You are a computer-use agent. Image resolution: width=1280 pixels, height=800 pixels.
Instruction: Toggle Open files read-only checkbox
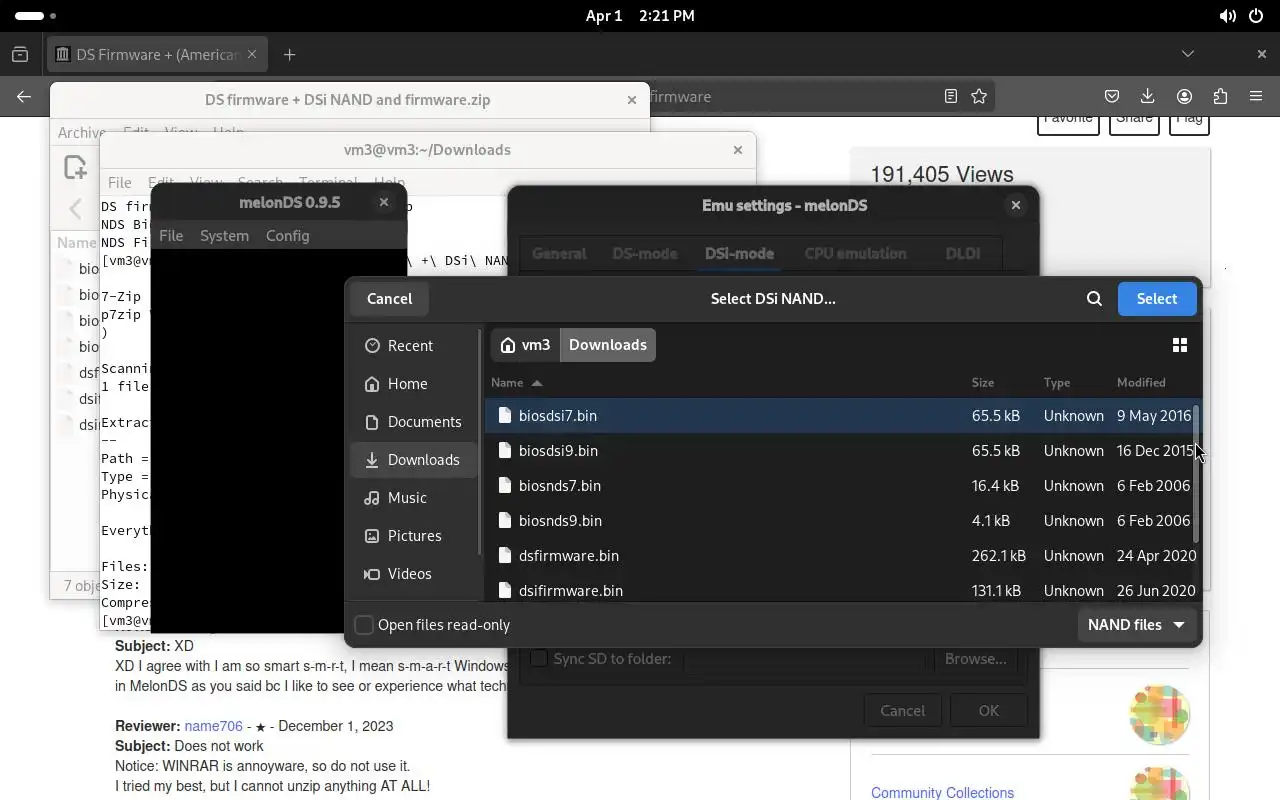click(x=364, y=624)
